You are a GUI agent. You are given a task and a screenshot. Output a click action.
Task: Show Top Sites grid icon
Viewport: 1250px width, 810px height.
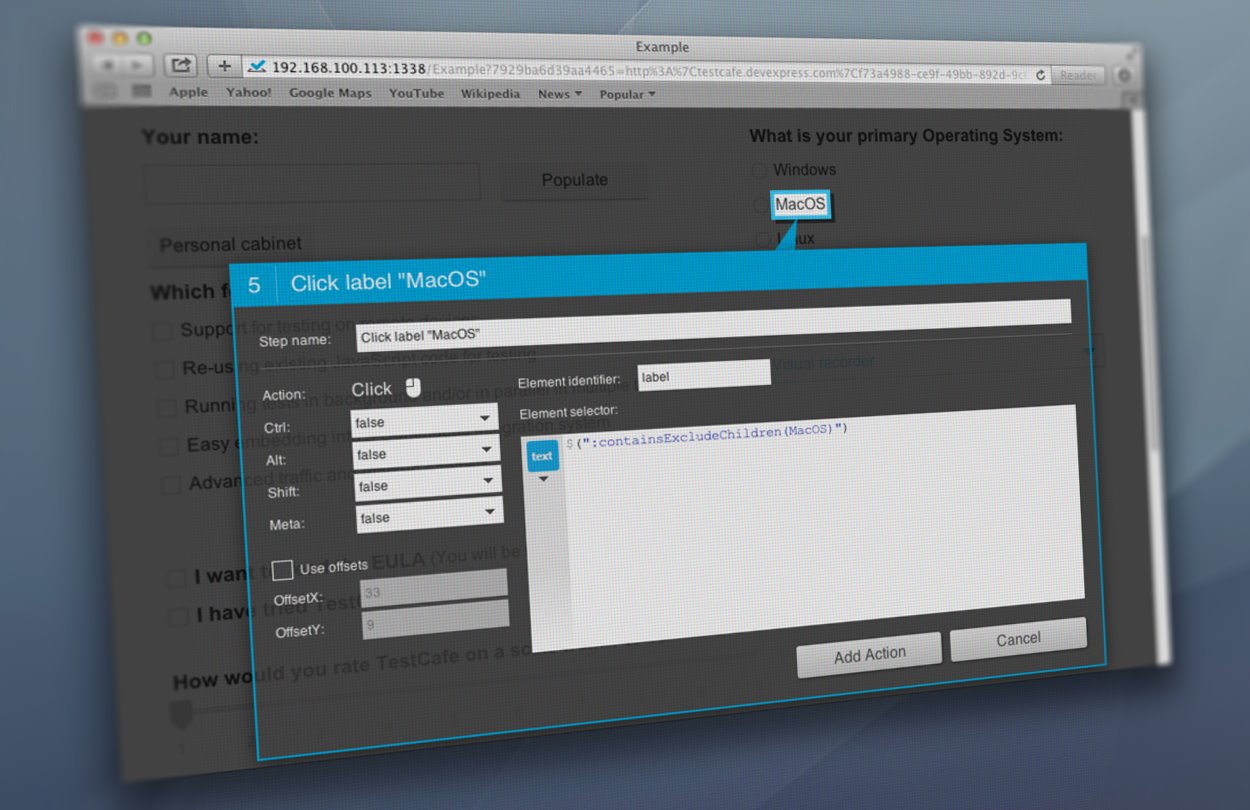(141, 90)
